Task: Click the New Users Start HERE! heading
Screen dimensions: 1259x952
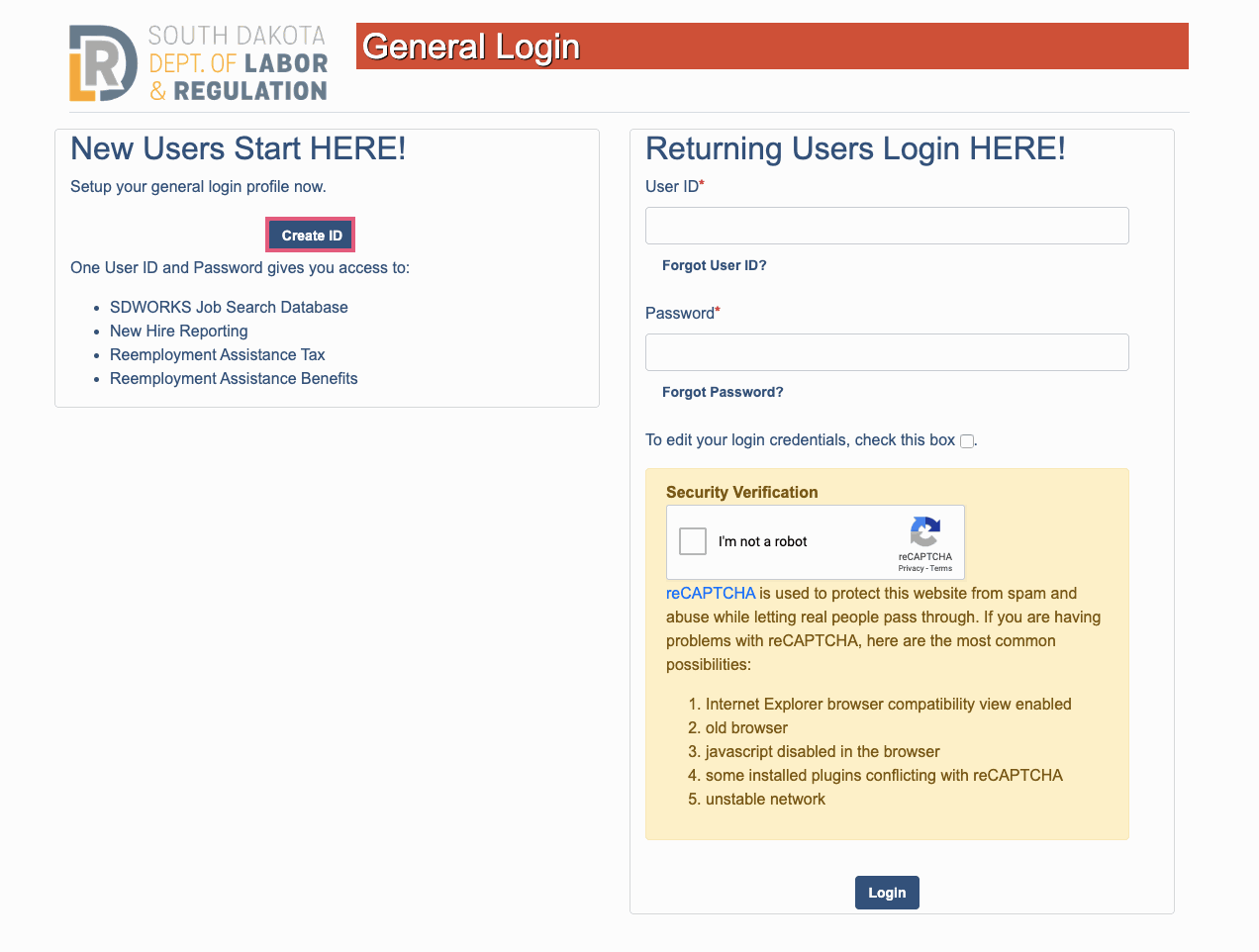Action: [239, 148]
